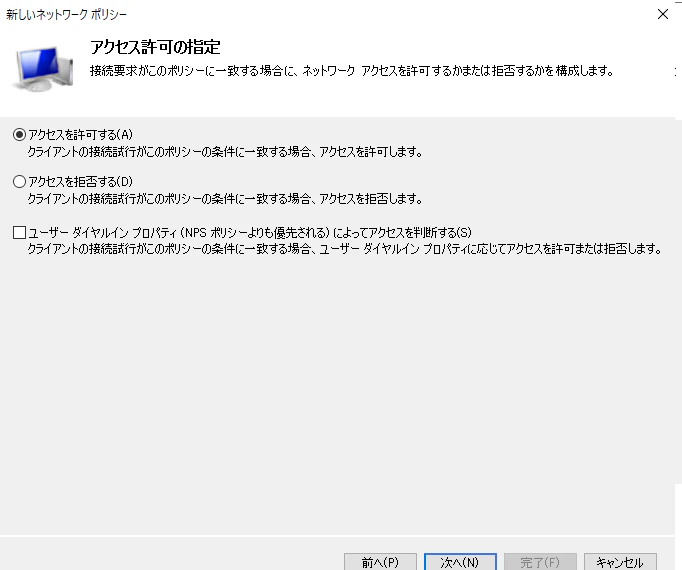Viewport: 682px width, 570px height.
Task: Click the アクセス許可の指定 heading
Action: (155, 47)
